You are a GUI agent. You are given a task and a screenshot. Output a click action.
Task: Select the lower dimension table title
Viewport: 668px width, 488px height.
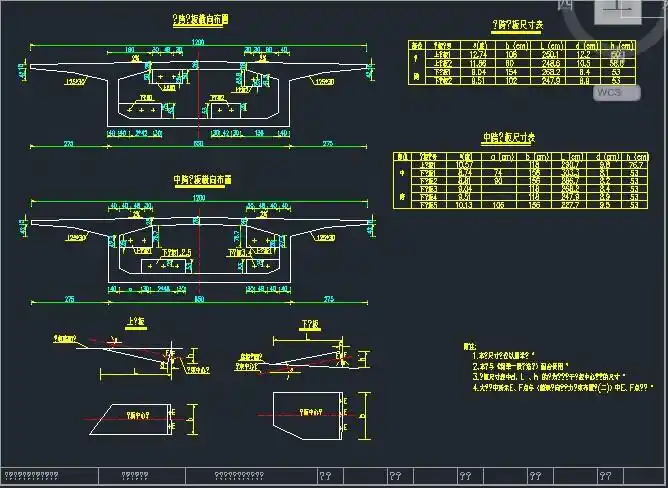(x=509, y=139)
